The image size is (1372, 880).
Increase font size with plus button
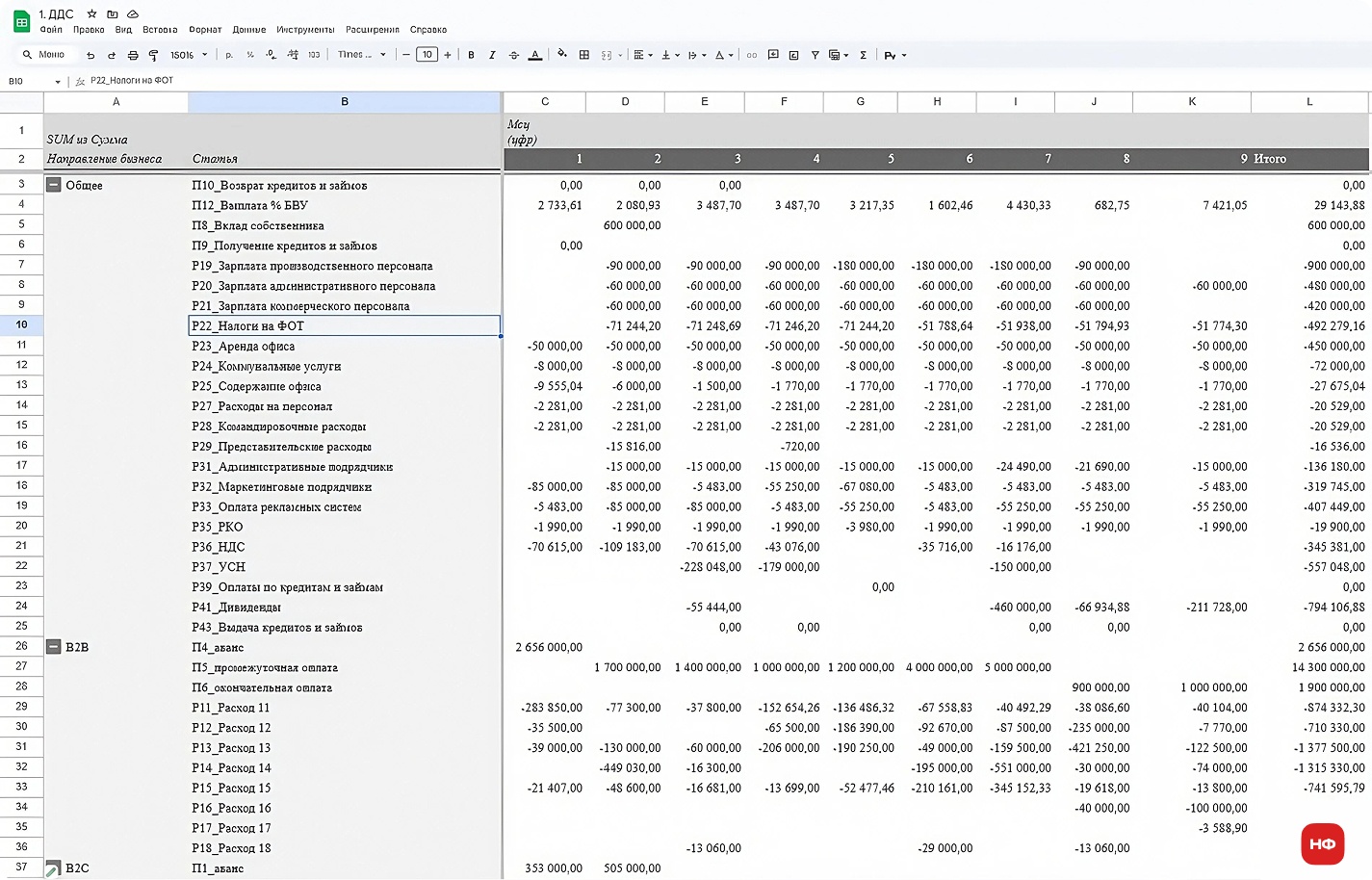[x=448, y=55]
